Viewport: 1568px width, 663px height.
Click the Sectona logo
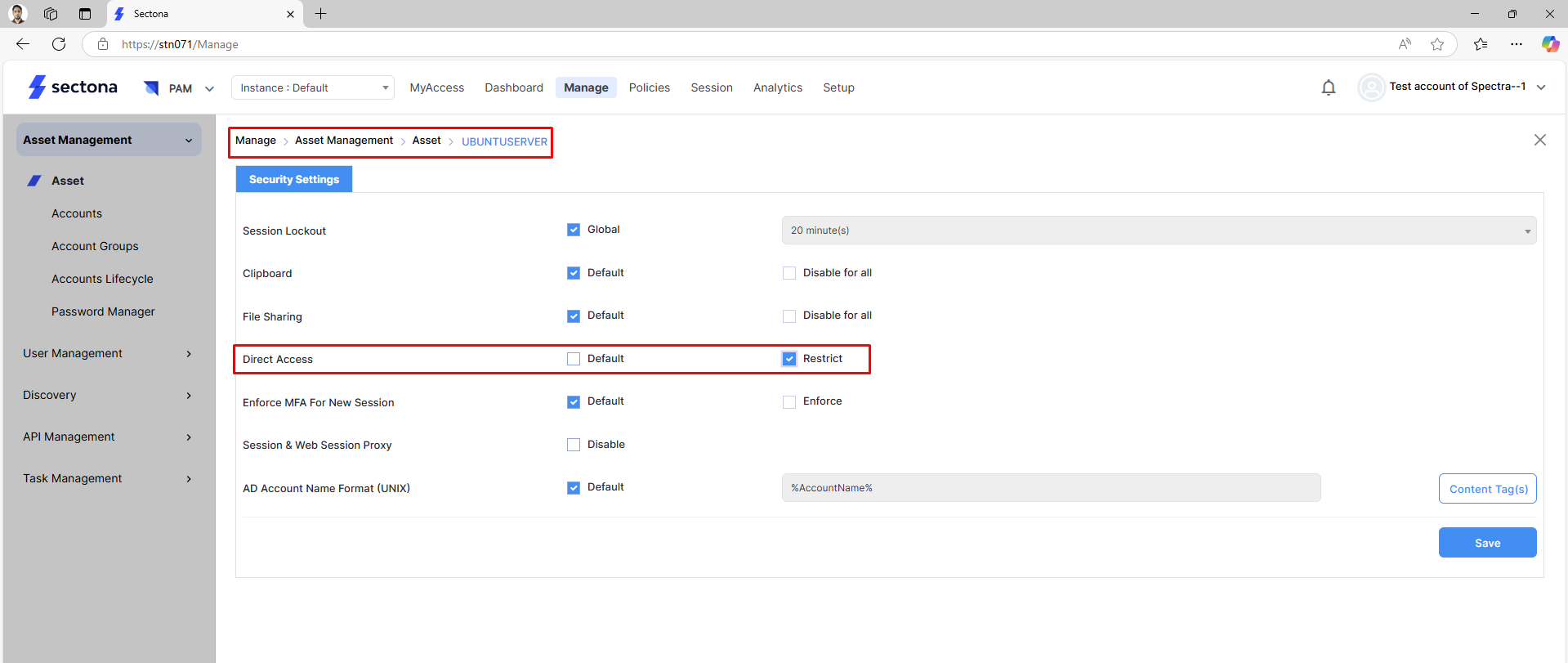tap(73, 87)
